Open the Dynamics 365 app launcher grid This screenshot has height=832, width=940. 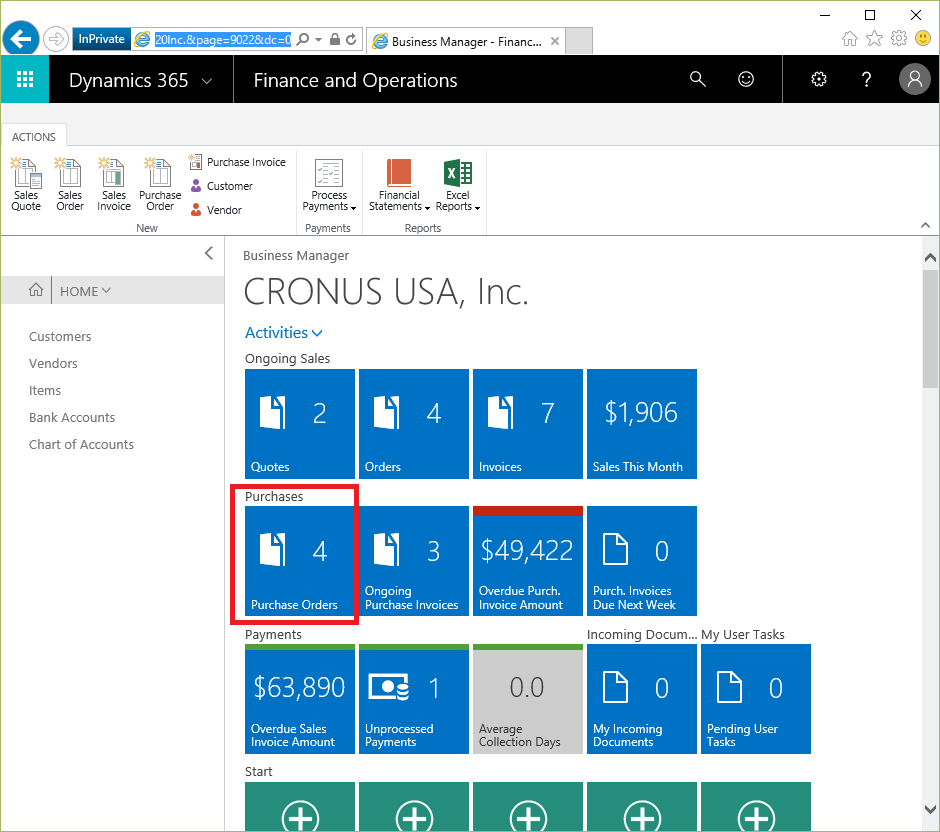pyautogui.click(x=25, y=79)
